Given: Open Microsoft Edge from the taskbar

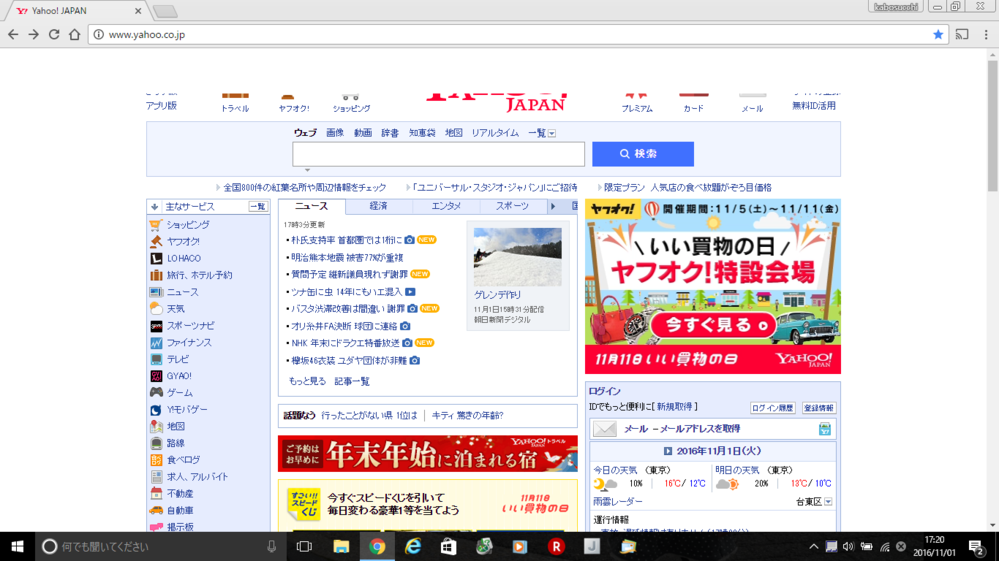Looking at the screenshot, I should pyautogui.click(x=412, y=546).
